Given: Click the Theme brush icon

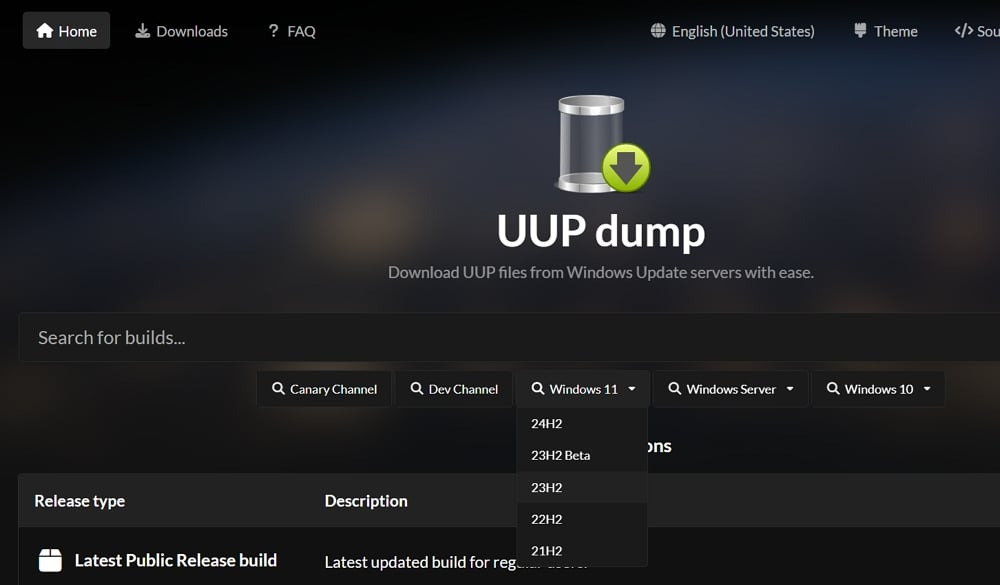Looking at the screenshot, I should coord(860,31).
